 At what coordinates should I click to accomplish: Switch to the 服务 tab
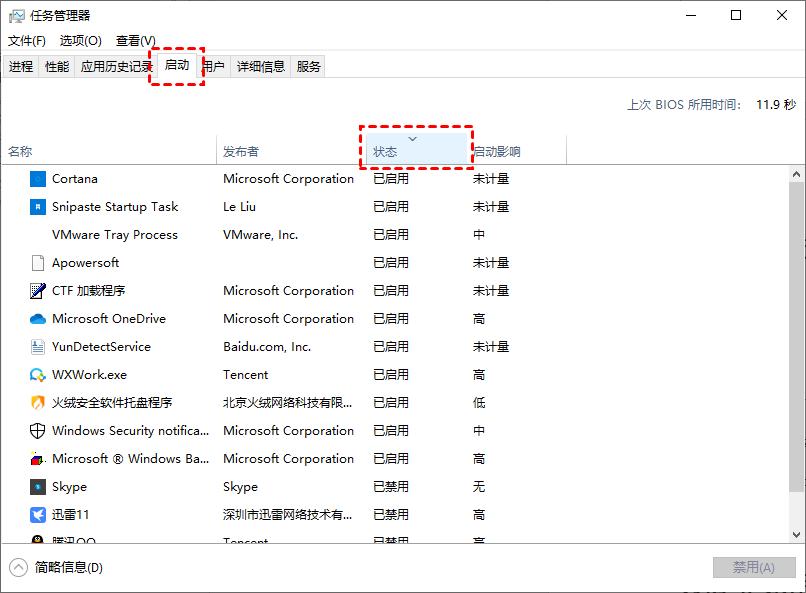(x=307, y=66)
